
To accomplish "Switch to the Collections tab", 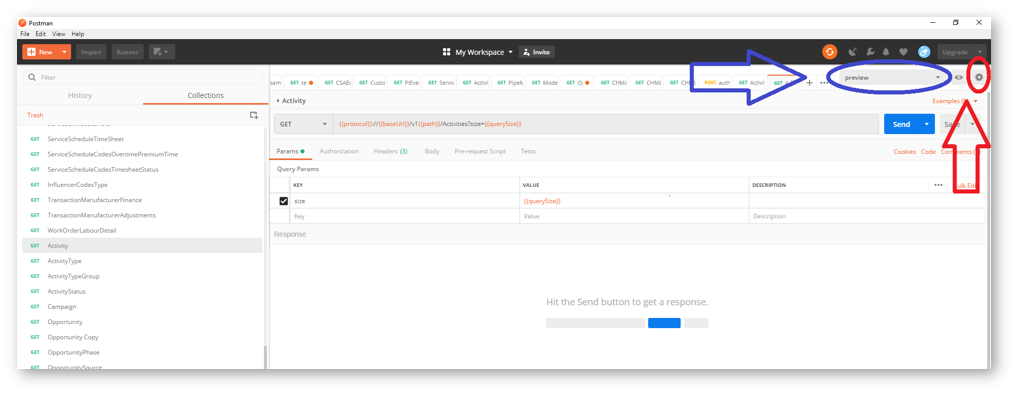I will (206, 95).
